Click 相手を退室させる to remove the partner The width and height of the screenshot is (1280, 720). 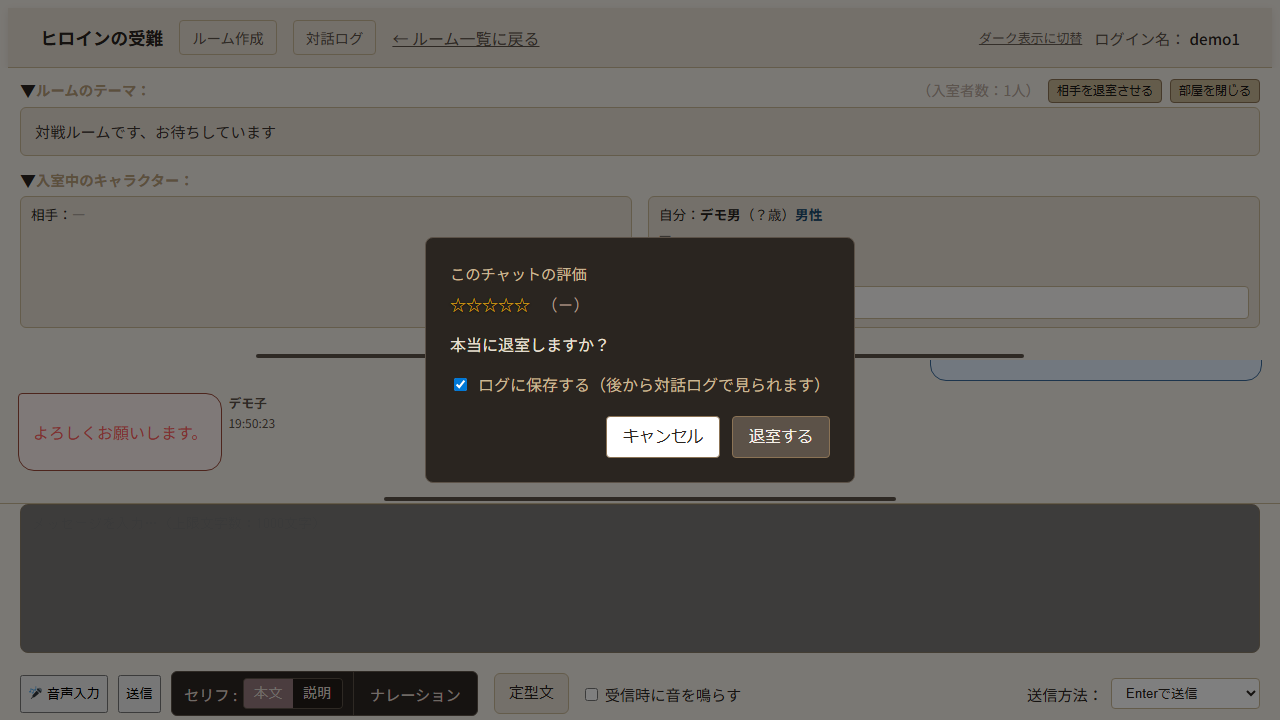coord(1104,90)
